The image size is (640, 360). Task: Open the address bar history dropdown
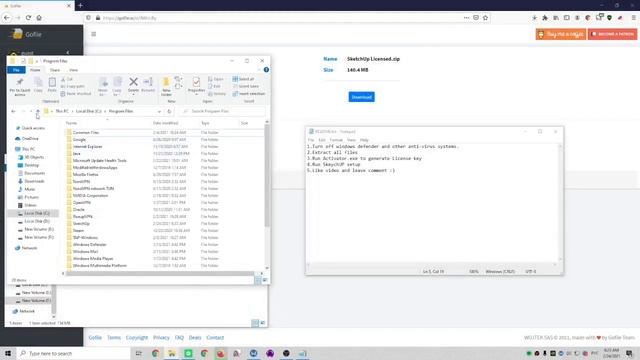[x=159, y=111]
